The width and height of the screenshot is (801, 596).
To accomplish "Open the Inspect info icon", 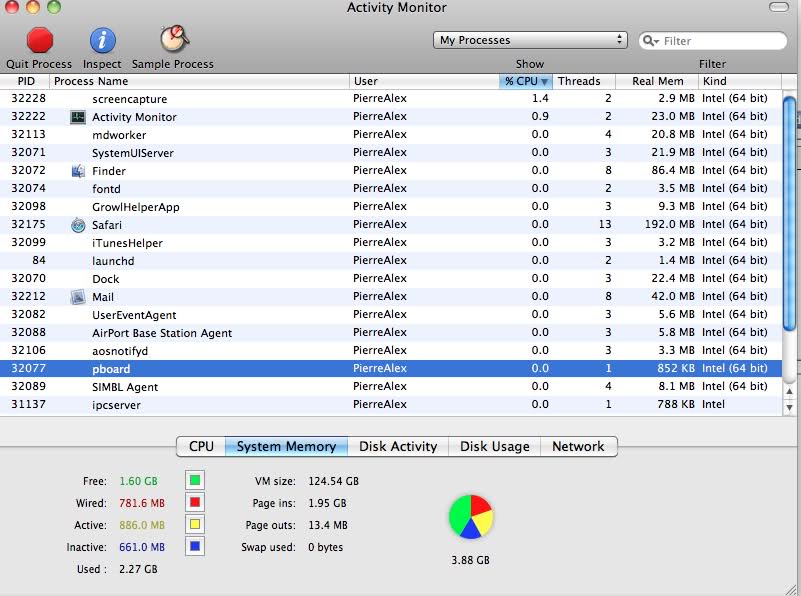I will [103, 40].
